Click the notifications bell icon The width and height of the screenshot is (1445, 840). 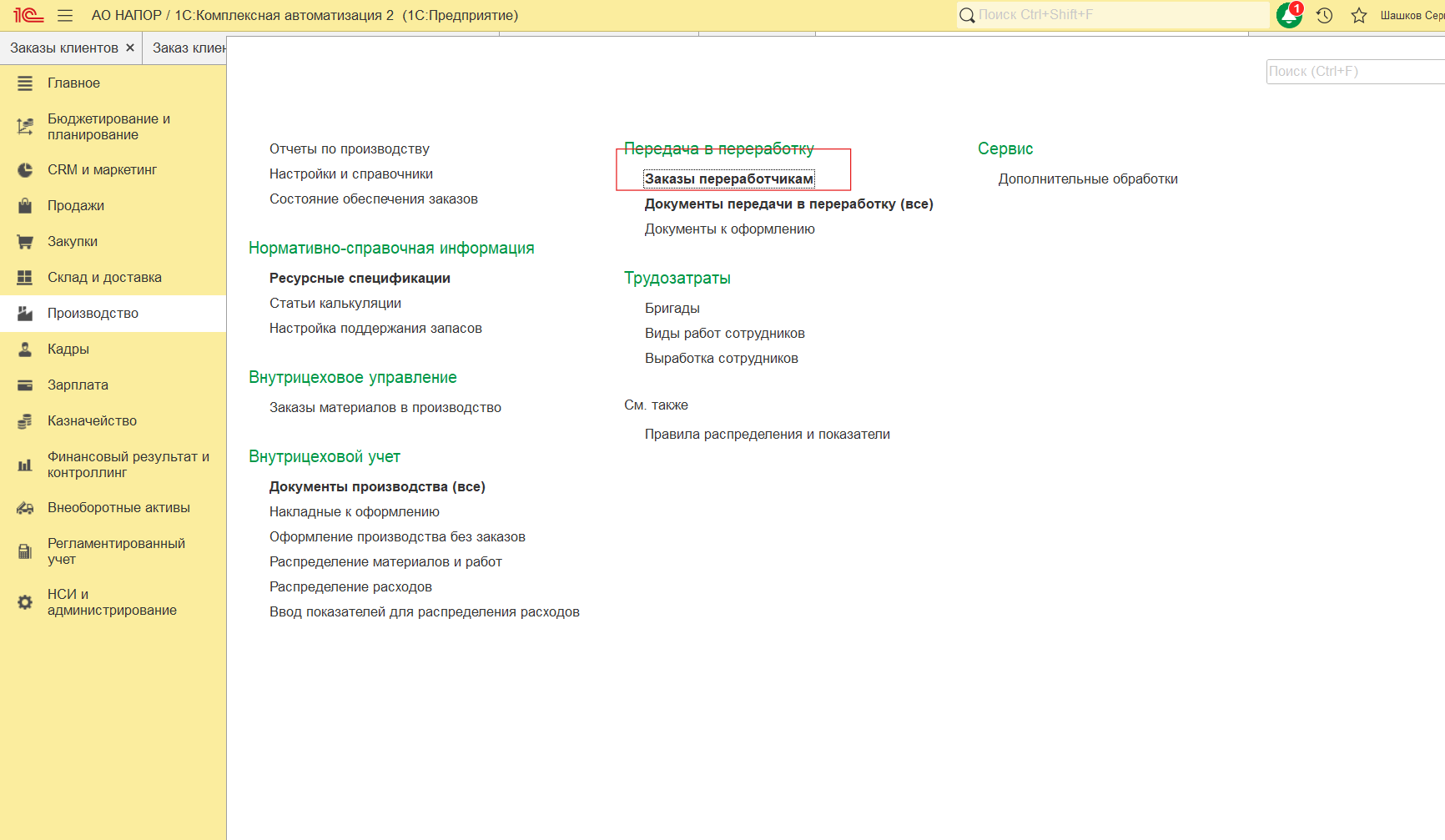[x=1289, y=15]
